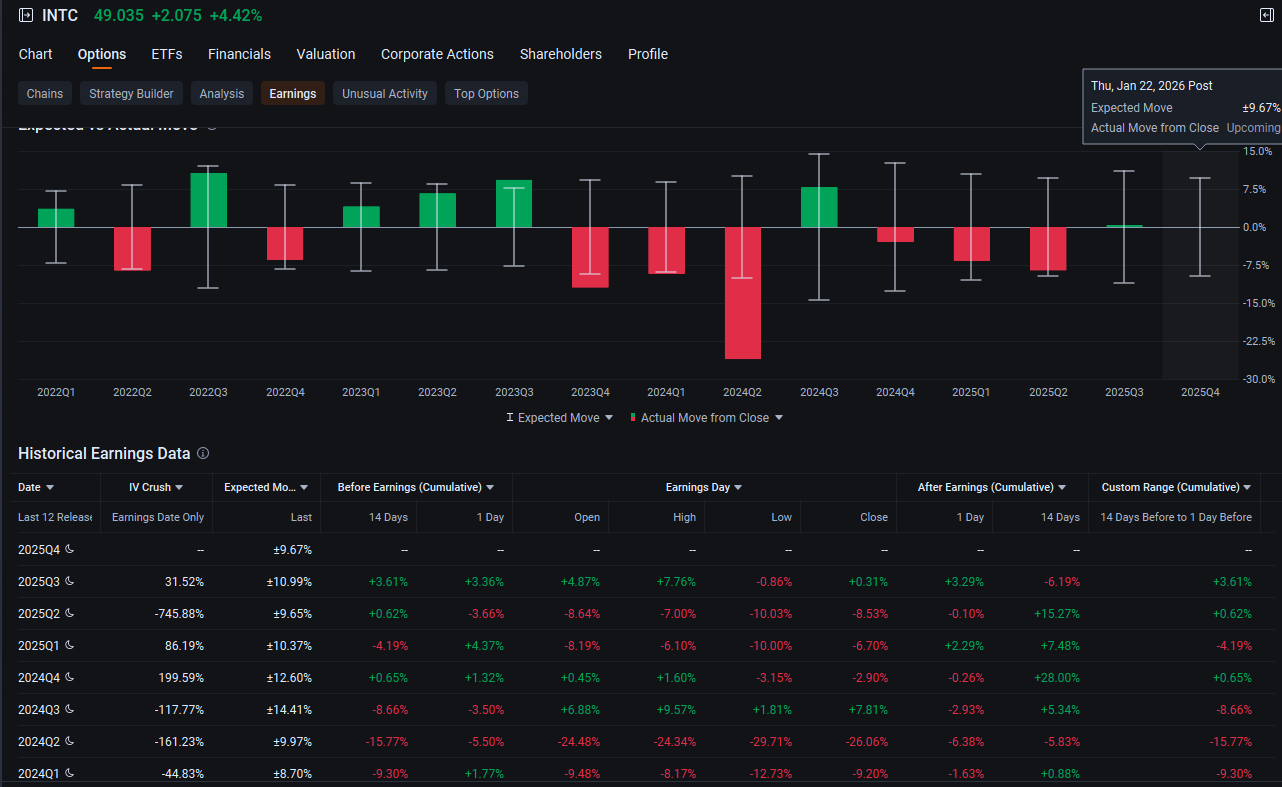The image size is (1282, 787).
Task: Click the green 2022Q3 bar in chart
Action: click(x=209, y=200)
